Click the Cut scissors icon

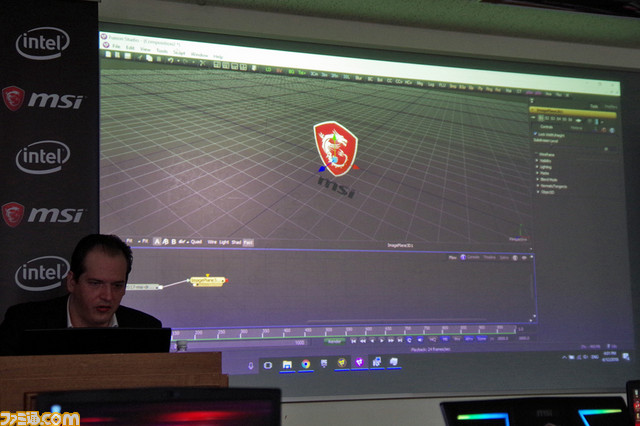pyautogui.click(x=202, y=63)
